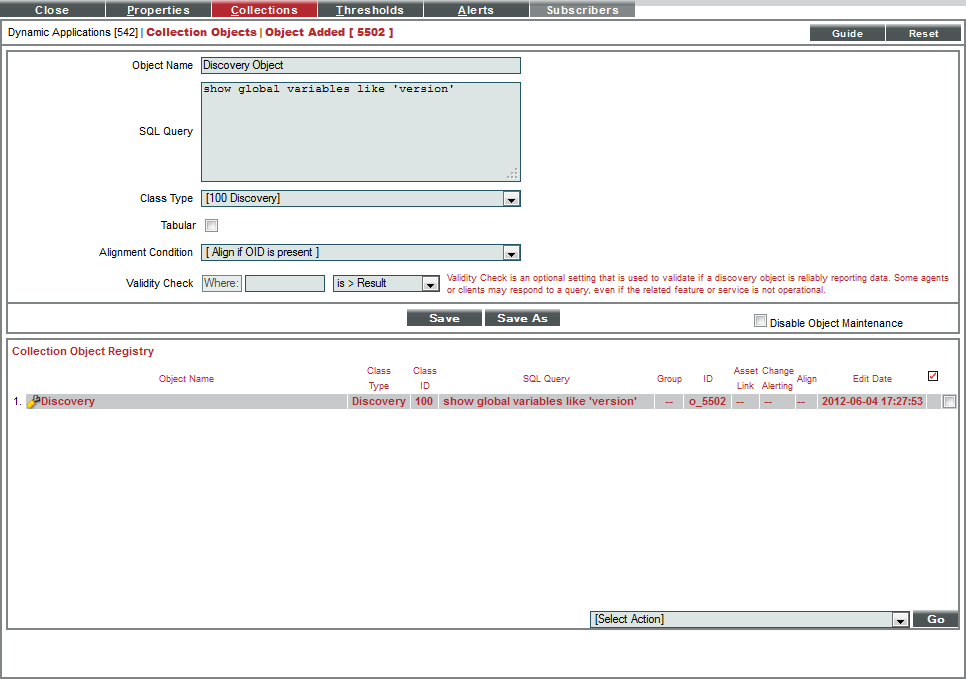This screenshot has width=966, height=679.
Task: Open the [Select Action] dropdown
Action: click(897, 618)
